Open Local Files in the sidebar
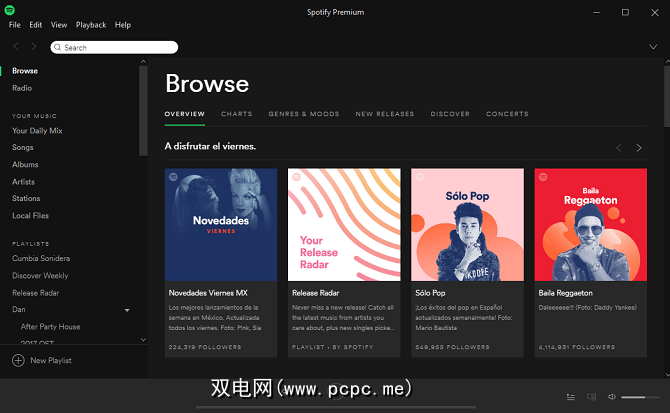 (x=30, y=215)
